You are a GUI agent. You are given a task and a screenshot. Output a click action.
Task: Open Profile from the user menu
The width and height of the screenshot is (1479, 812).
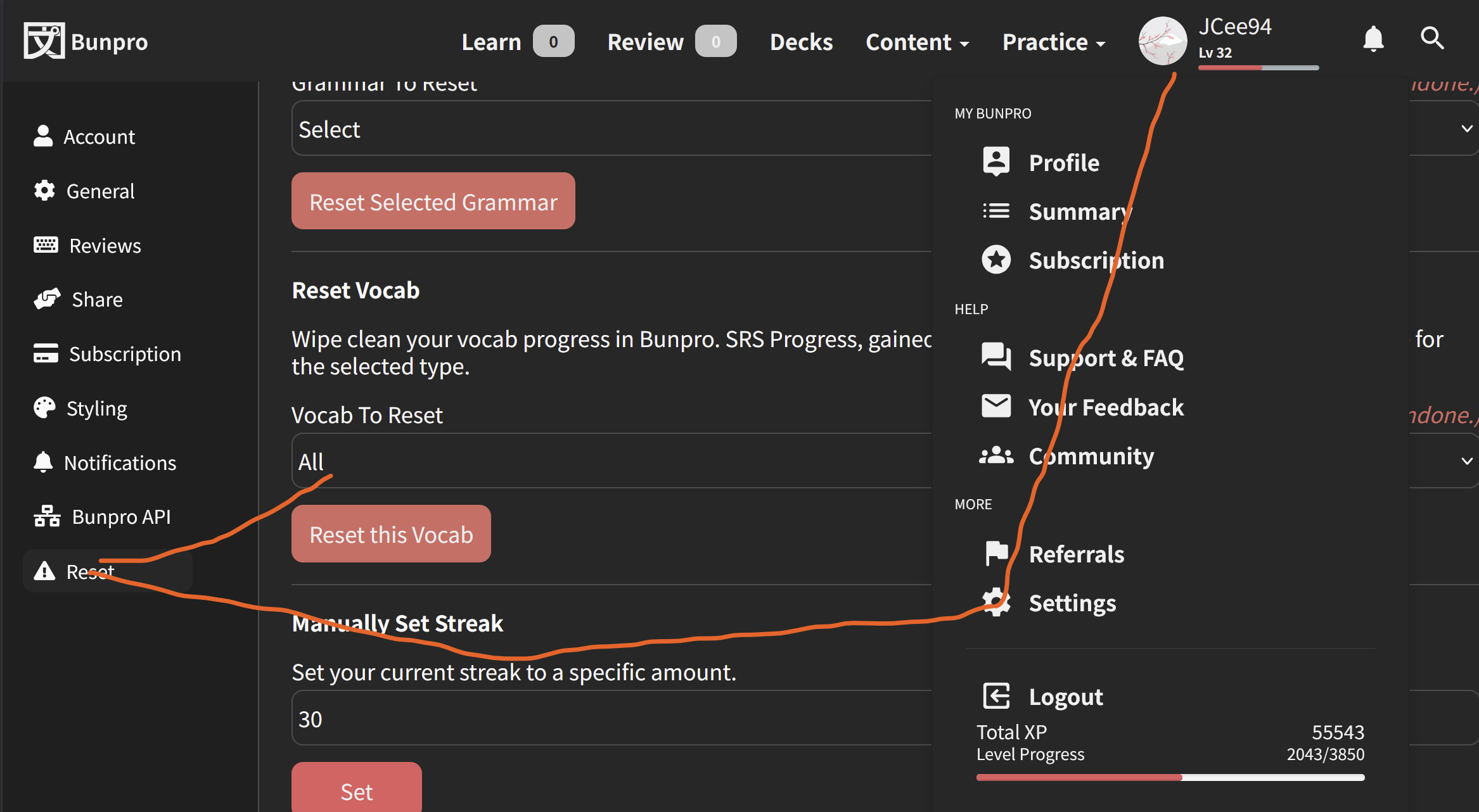pyautogui.click(x=1064, y=163)
